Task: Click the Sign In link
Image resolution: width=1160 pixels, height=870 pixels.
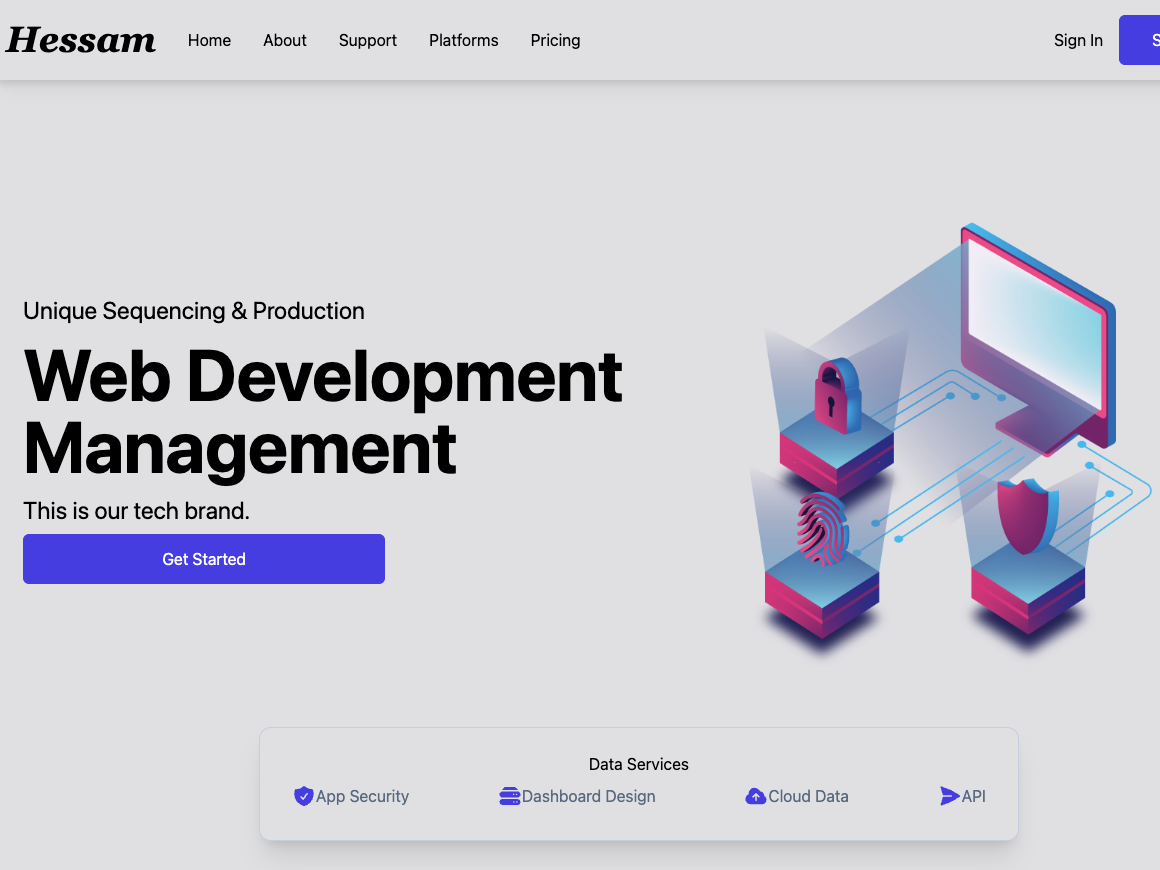Action: [1078, 40]
